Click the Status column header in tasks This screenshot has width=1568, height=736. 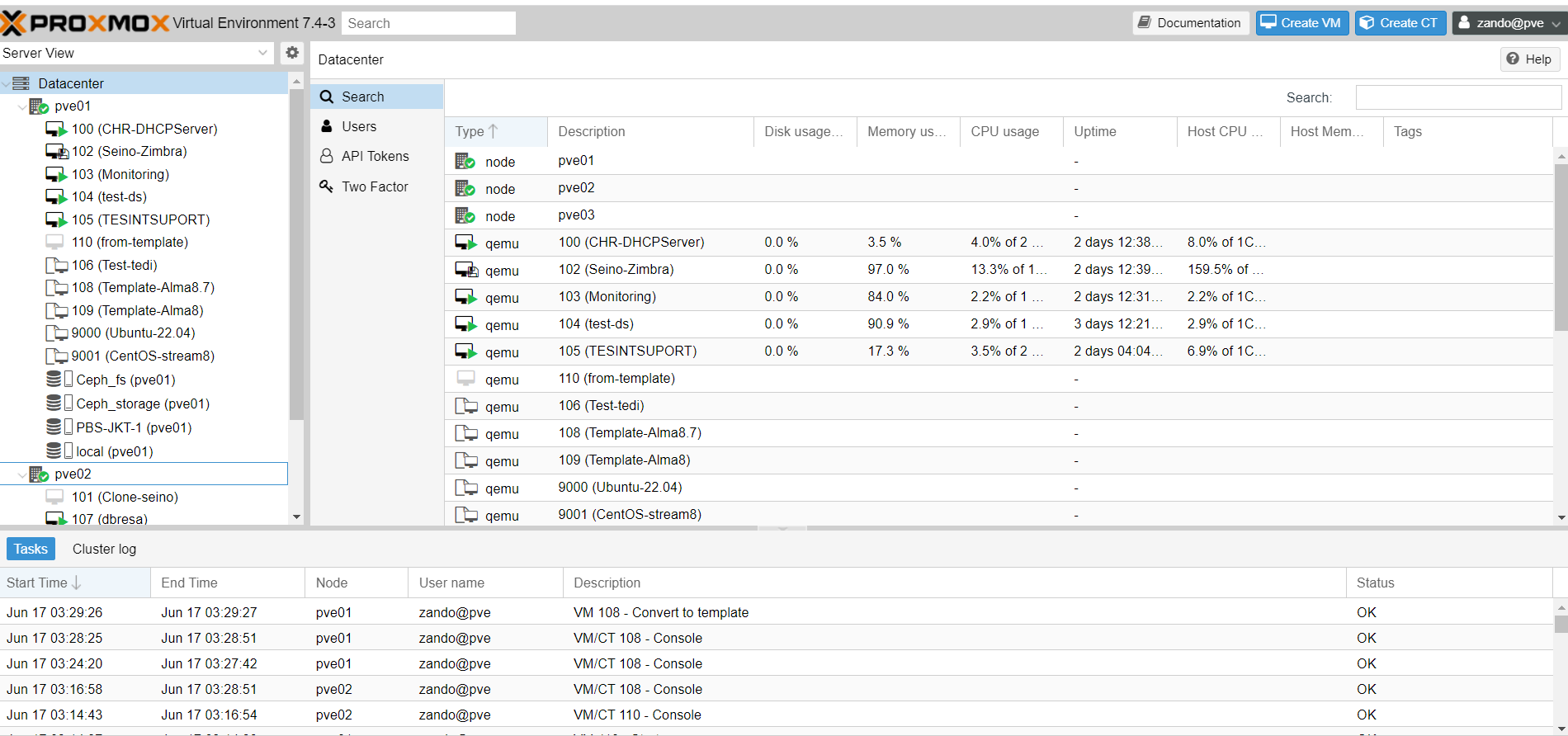click(x=1449, y=583)
